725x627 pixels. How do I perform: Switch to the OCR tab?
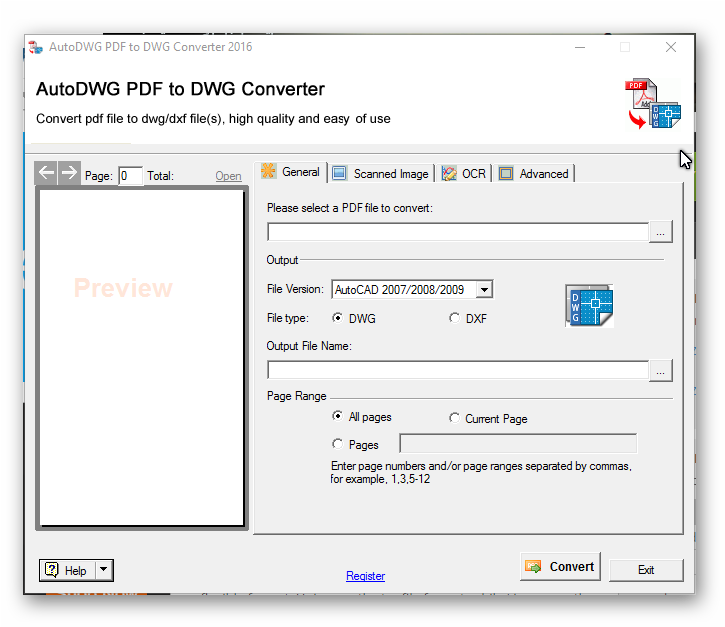464,174
